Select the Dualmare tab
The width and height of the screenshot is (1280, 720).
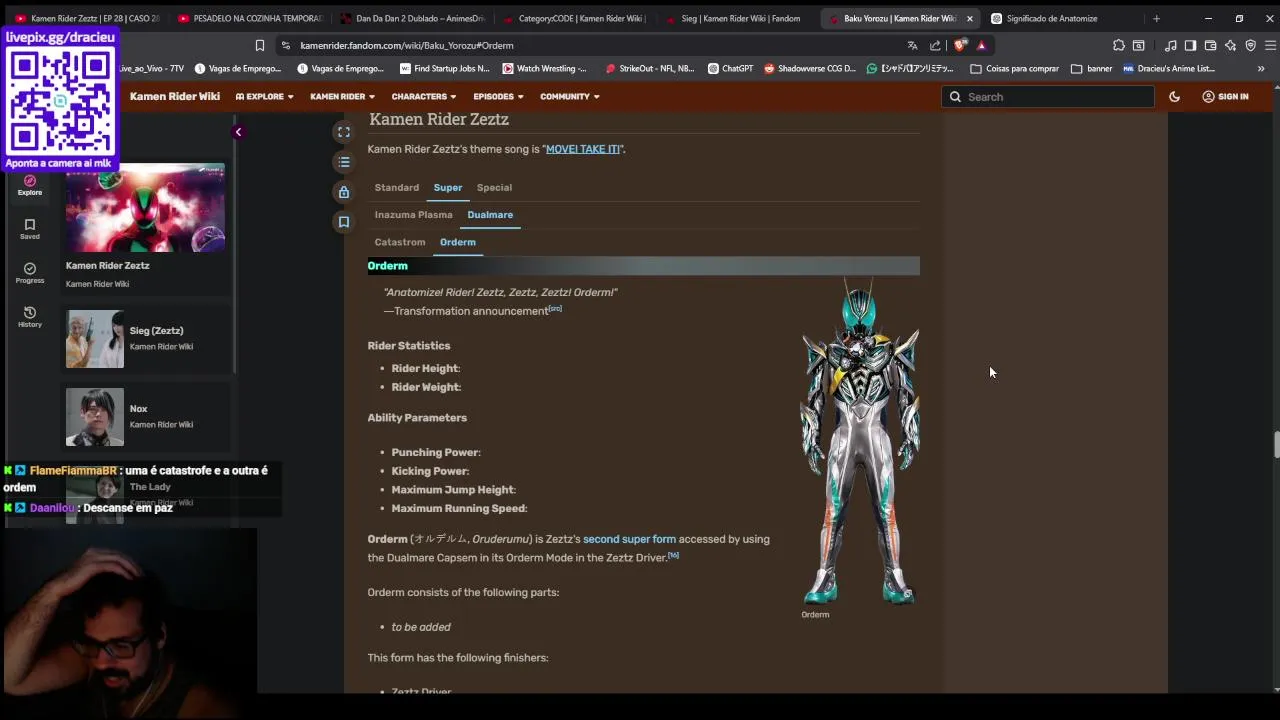490,215
